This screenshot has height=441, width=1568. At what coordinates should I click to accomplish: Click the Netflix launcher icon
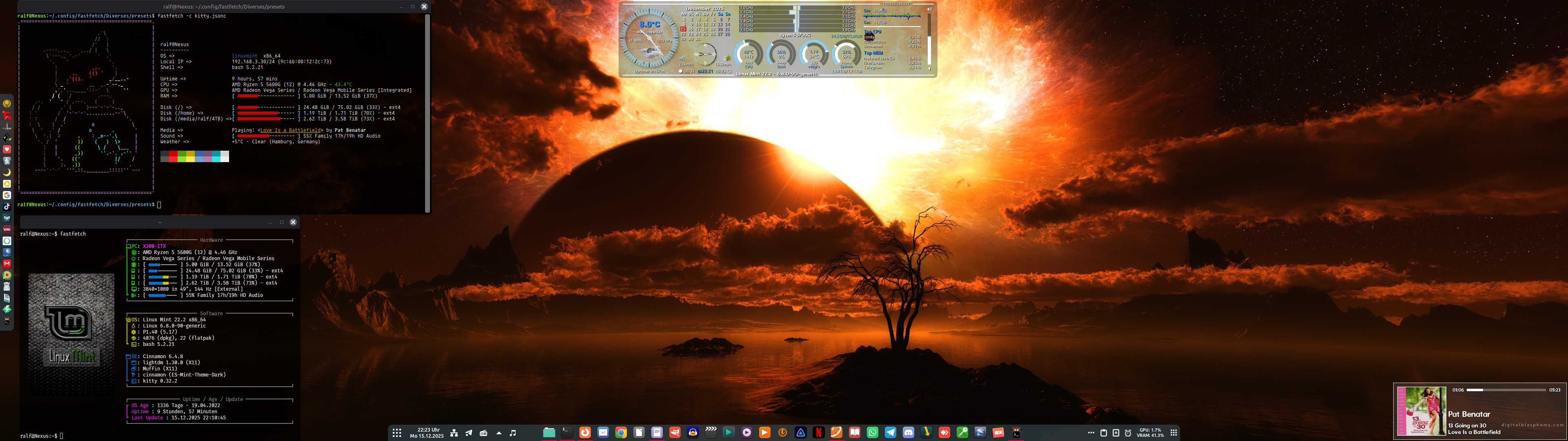click(x=819, y=432)
